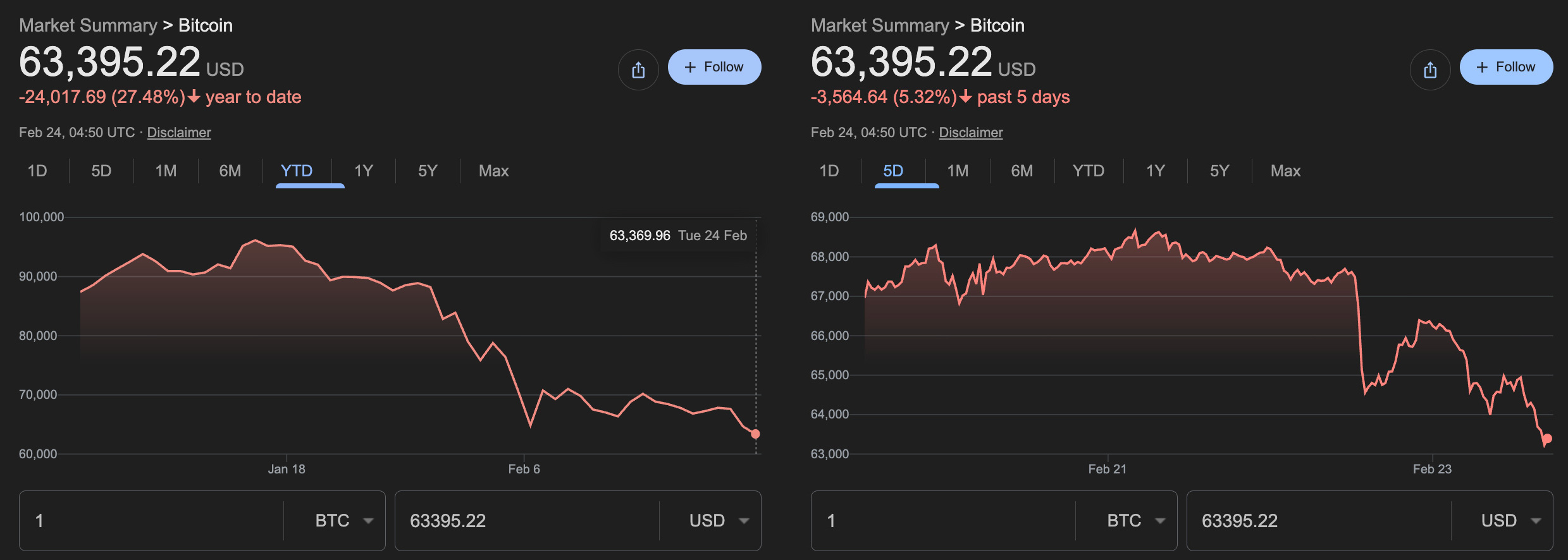Viewport: 1568px width, 560px height.
Task: Follow Bitcoin in the right panel
Action: pos(1505,67)
